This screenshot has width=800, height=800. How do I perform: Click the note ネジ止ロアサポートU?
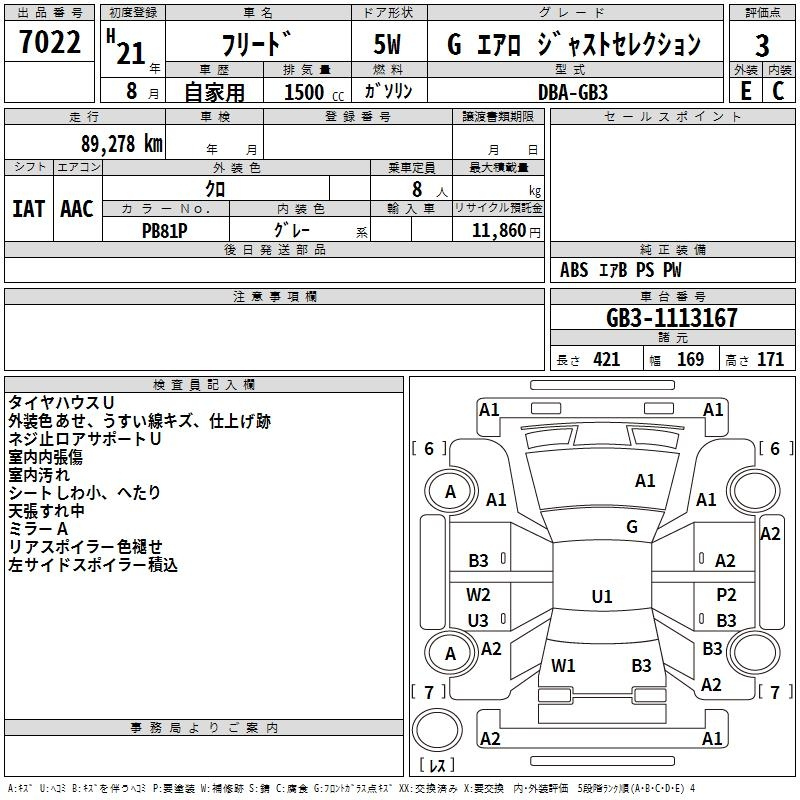[85, 439]
